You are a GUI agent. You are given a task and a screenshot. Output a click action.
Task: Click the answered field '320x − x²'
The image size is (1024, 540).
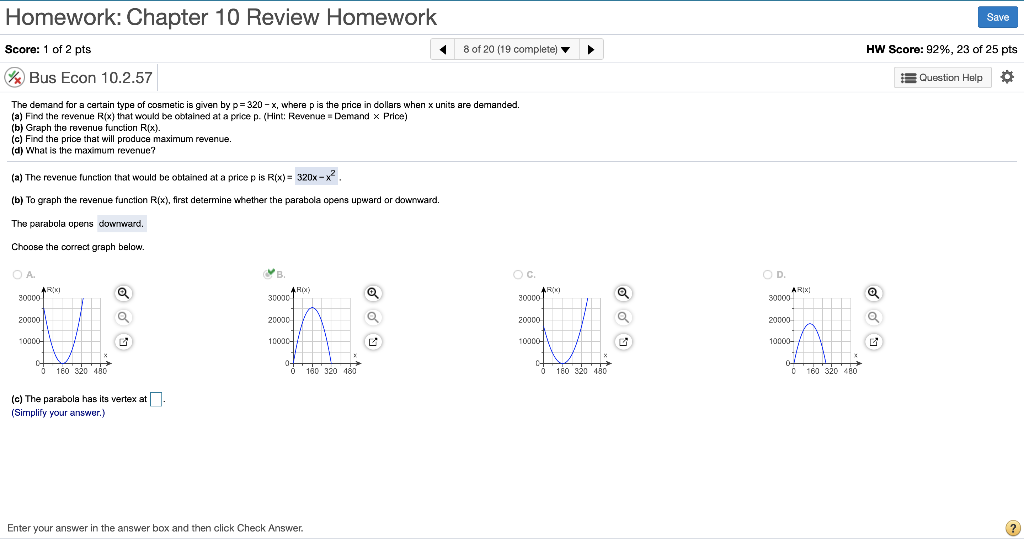[316, 176]
